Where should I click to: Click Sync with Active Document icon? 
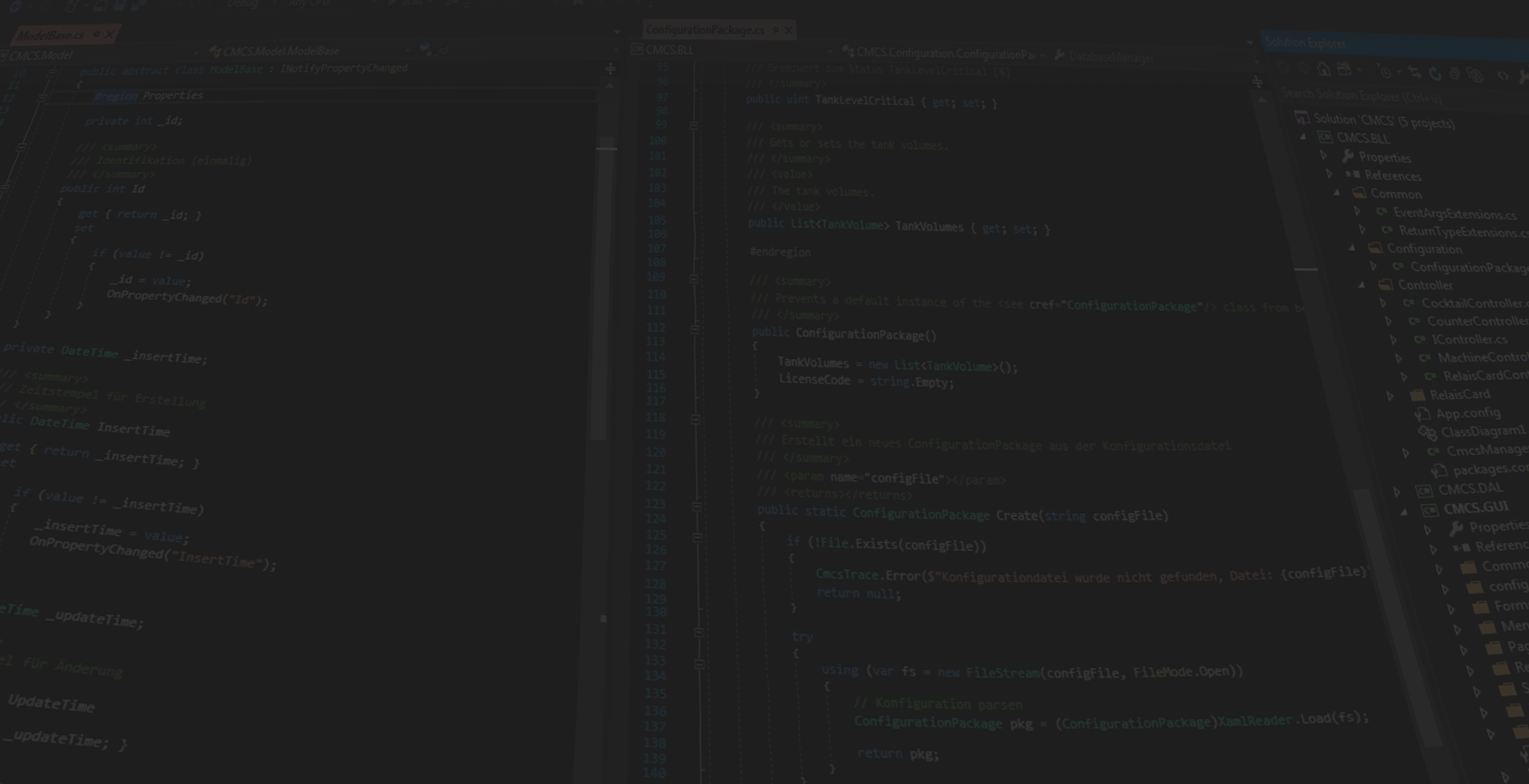[1414, 73]
